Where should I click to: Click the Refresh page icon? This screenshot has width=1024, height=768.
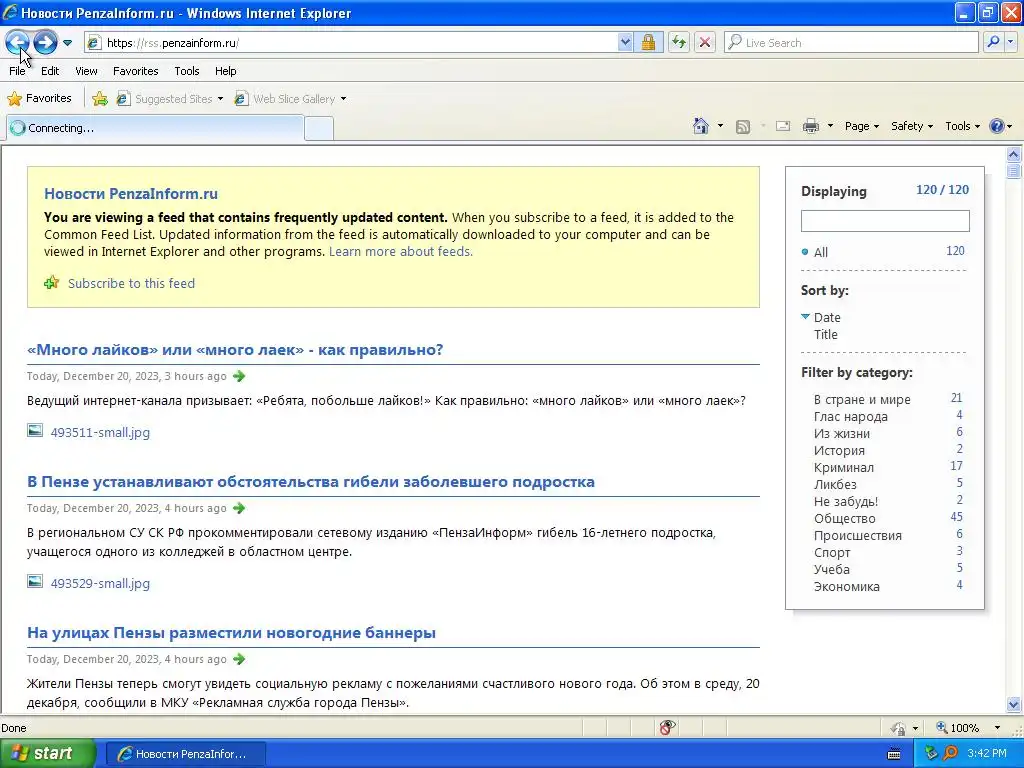tap(679, 43)
